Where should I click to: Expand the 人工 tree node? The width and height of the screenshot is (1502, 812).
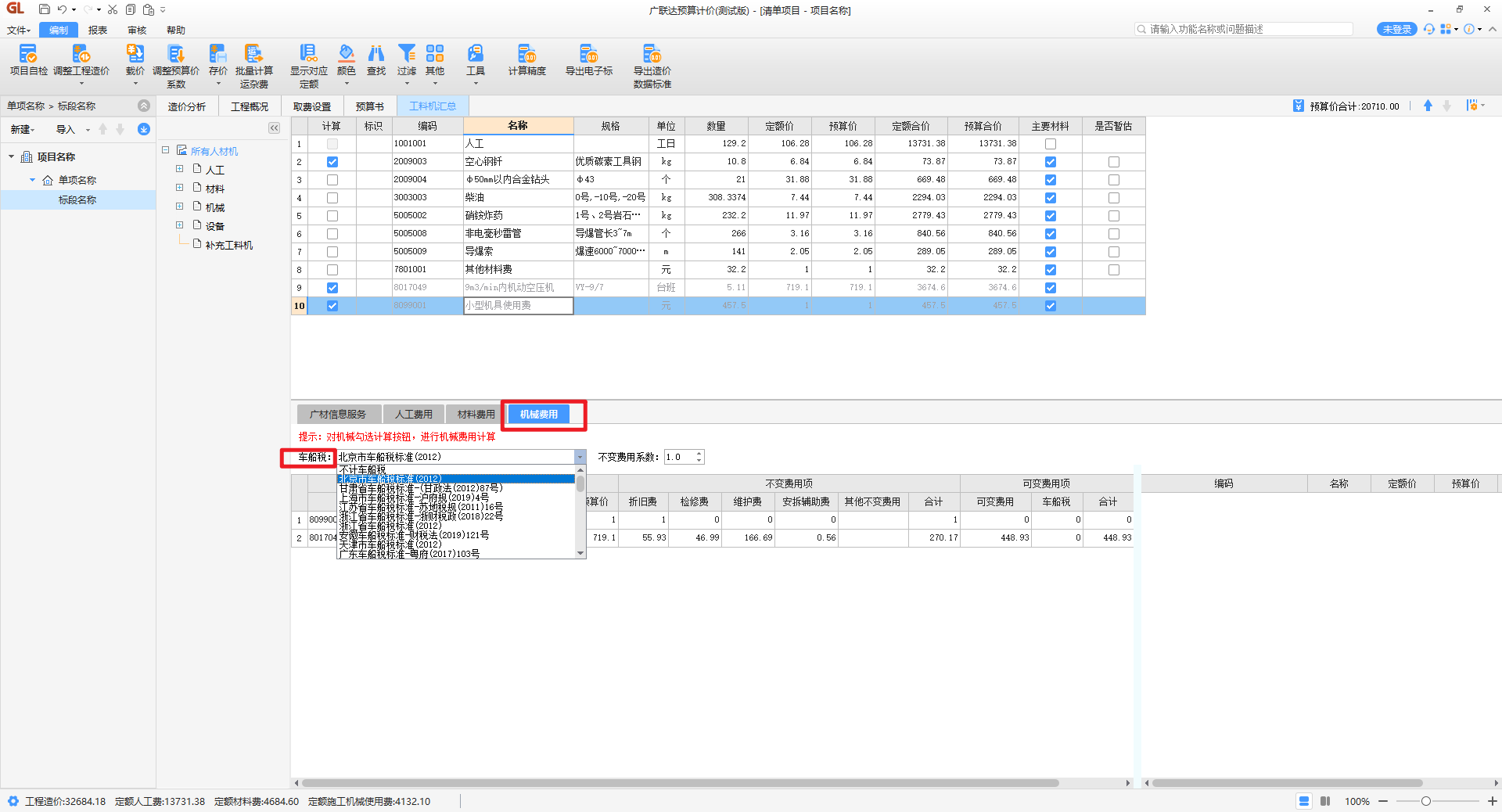click(x=179, y=169)
